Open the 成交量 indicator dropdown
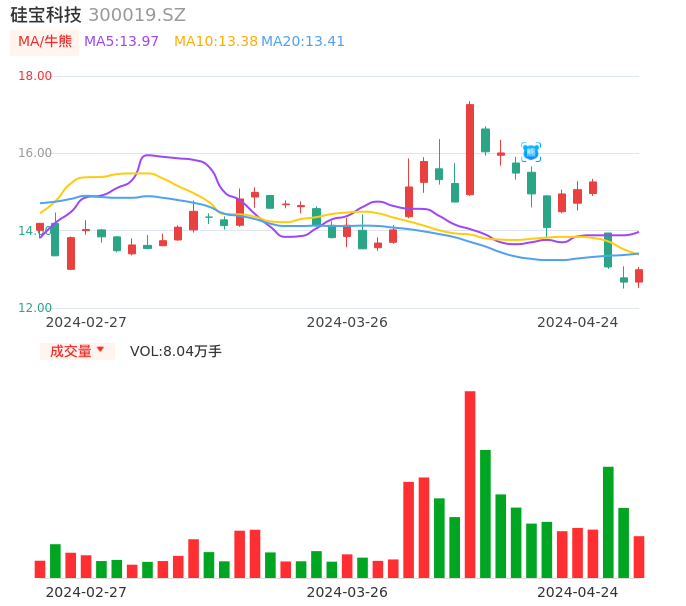The image size is (686, 606). 77,351
